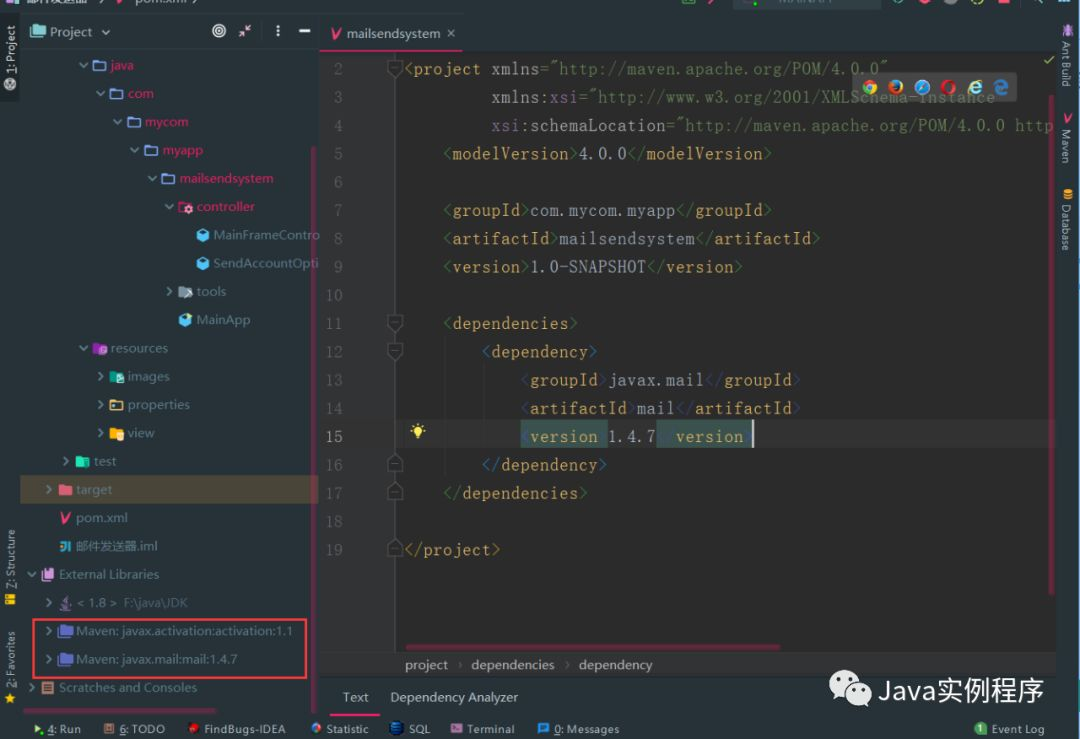Click the locate target icon in Project panel

pyautogui.click(x=219, y=32)
